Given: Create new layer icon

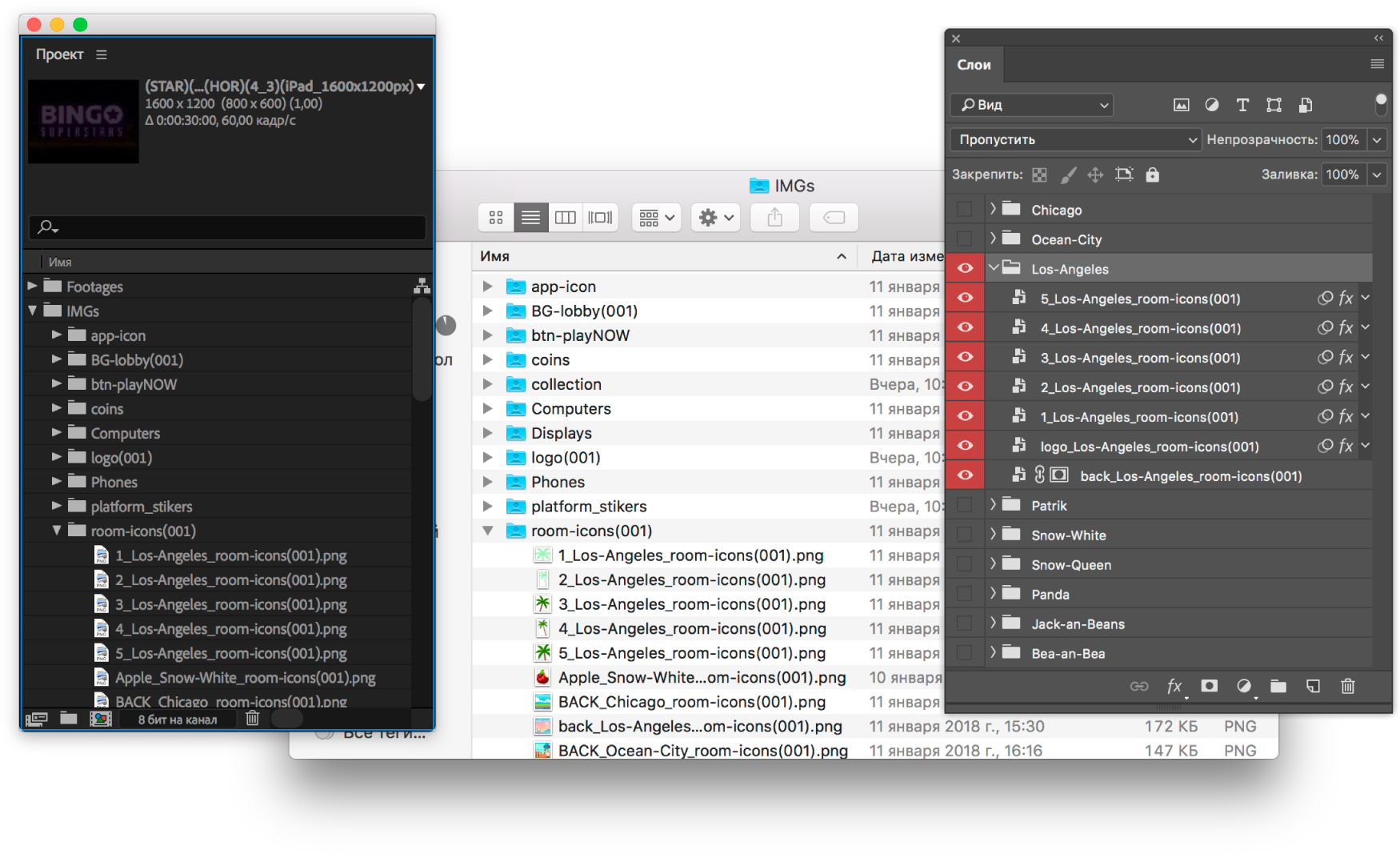Looking at the screenshot, I should click(x=1313, y=686).
